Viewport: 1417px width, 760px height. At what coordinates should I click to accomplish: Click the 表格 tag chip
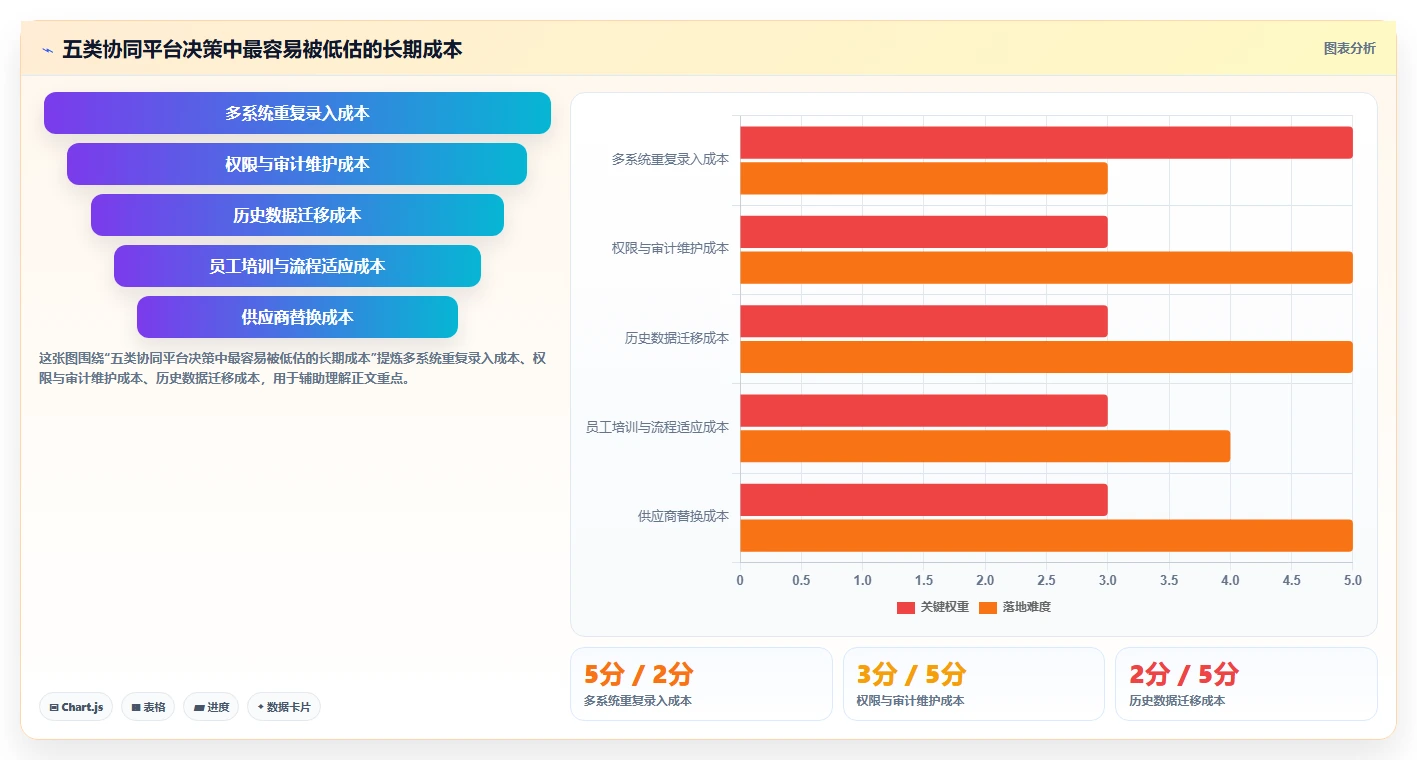pos(148,707)
